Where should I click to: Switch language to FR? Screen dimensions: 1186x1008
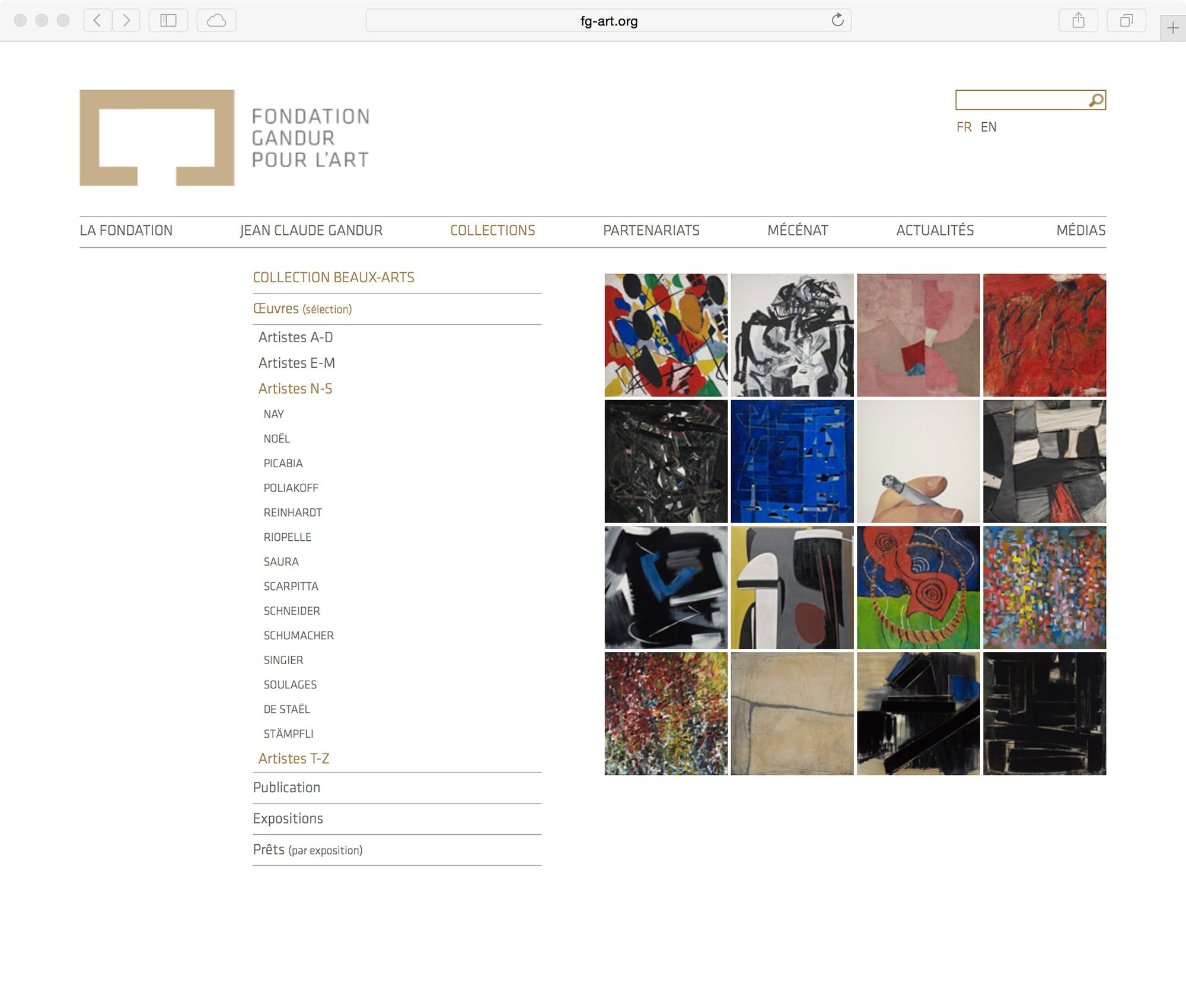point(964,127)
